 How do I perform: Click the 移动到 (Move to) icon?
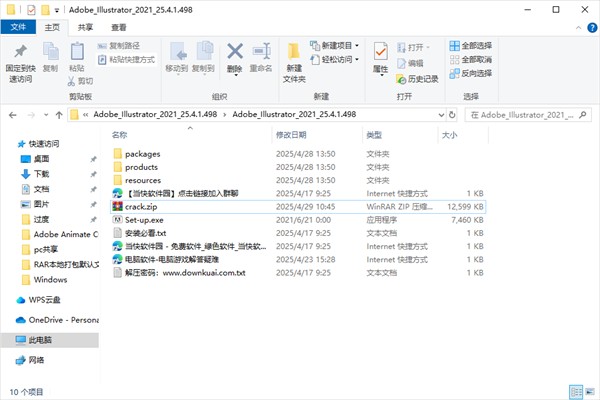click(176, 56)
